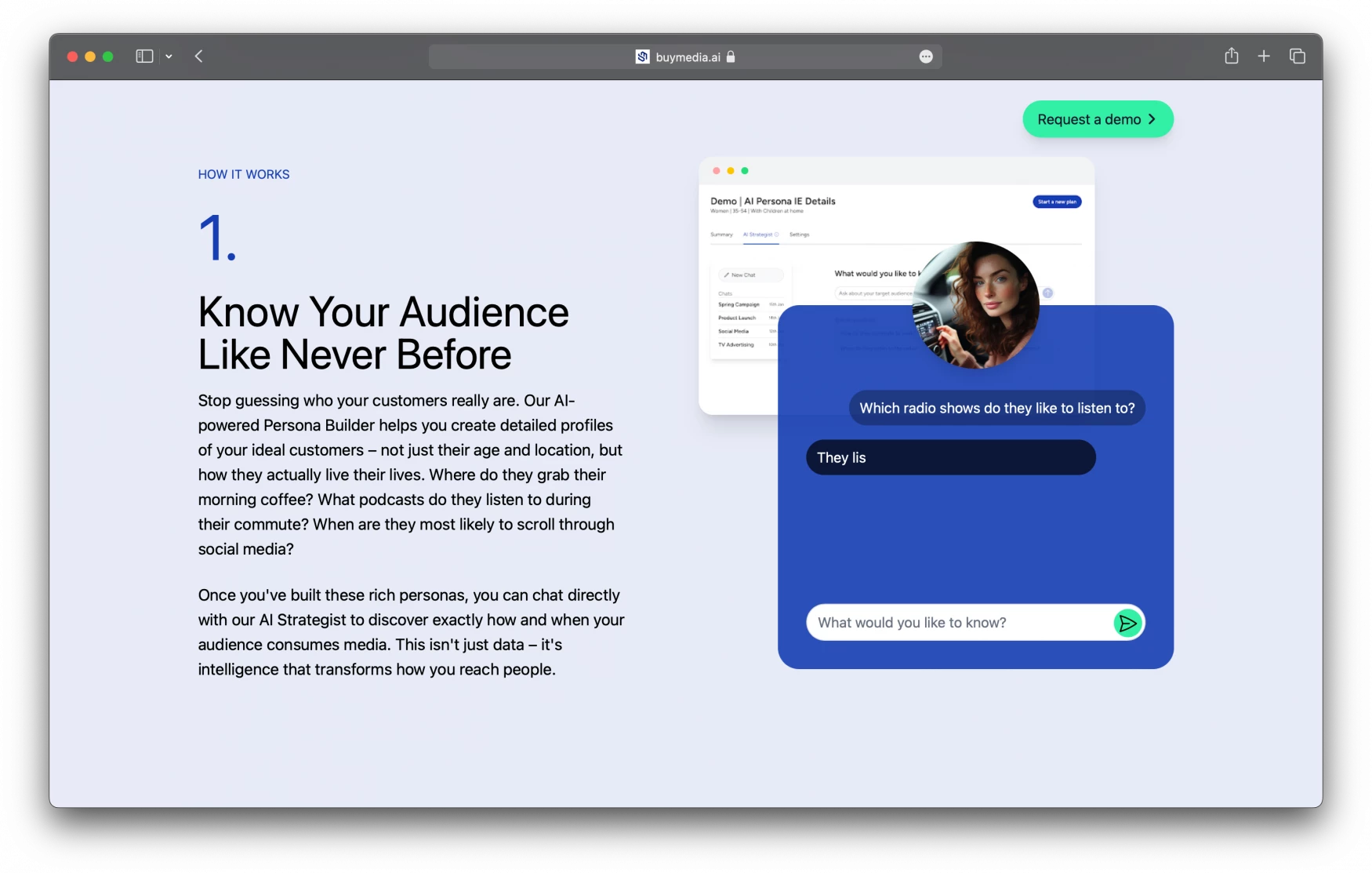Send message with green paper plane icon

[x=1127, y=623]
